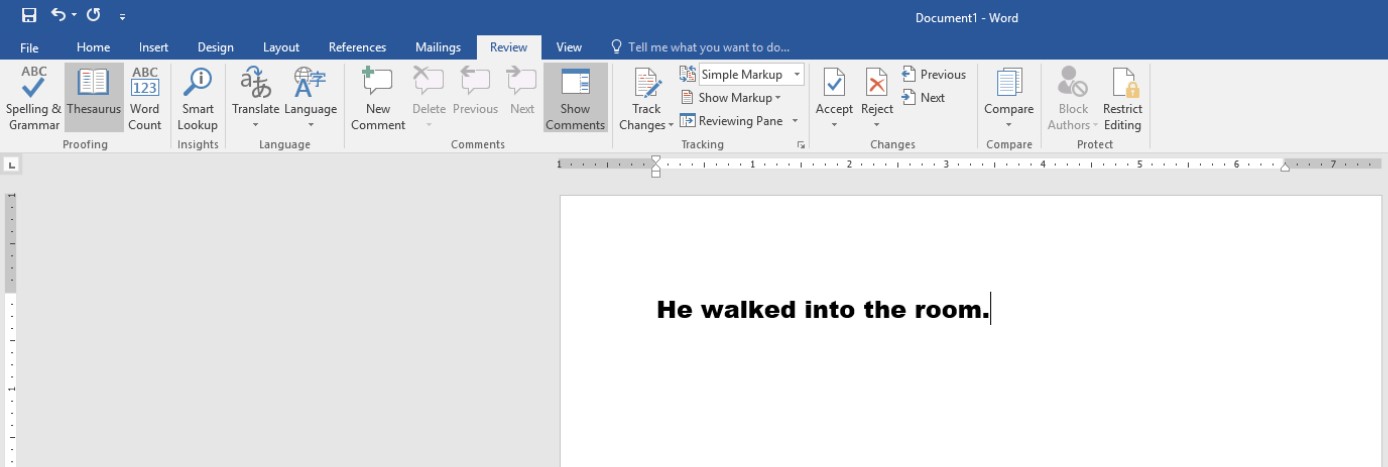Expand the Reviewing Pane dropdown arrow

795,121
